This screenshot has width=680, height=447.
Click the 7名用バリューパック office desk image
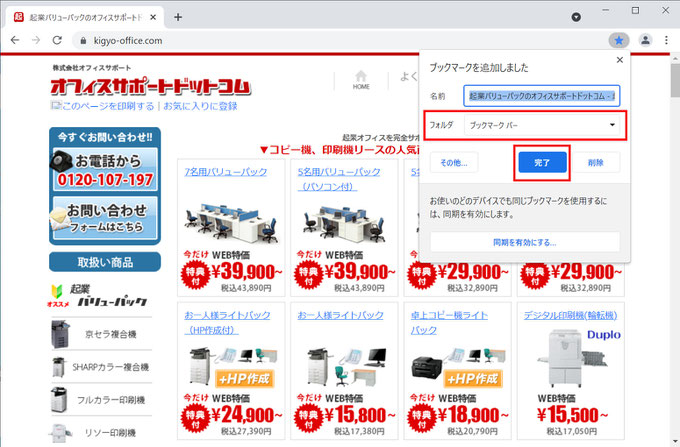pos(231,221)
